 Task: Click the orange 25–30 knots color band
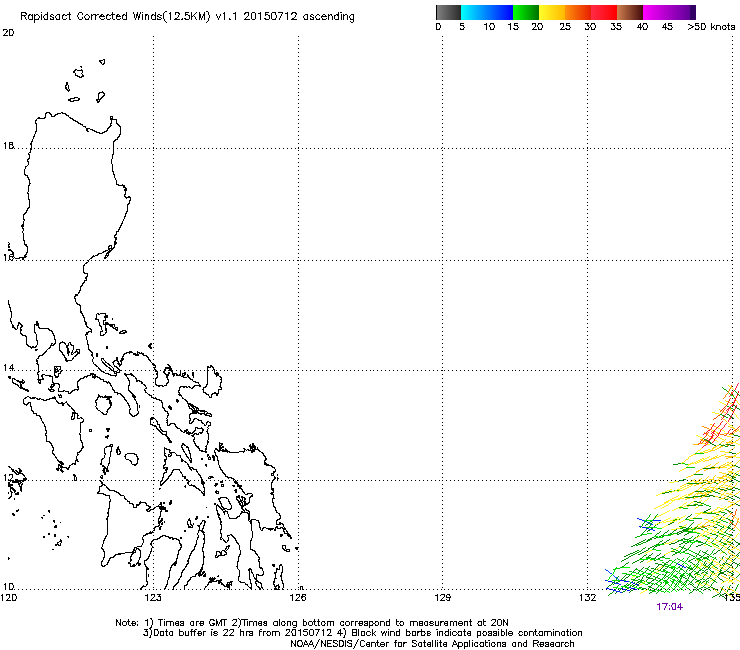tap(578, 12)
